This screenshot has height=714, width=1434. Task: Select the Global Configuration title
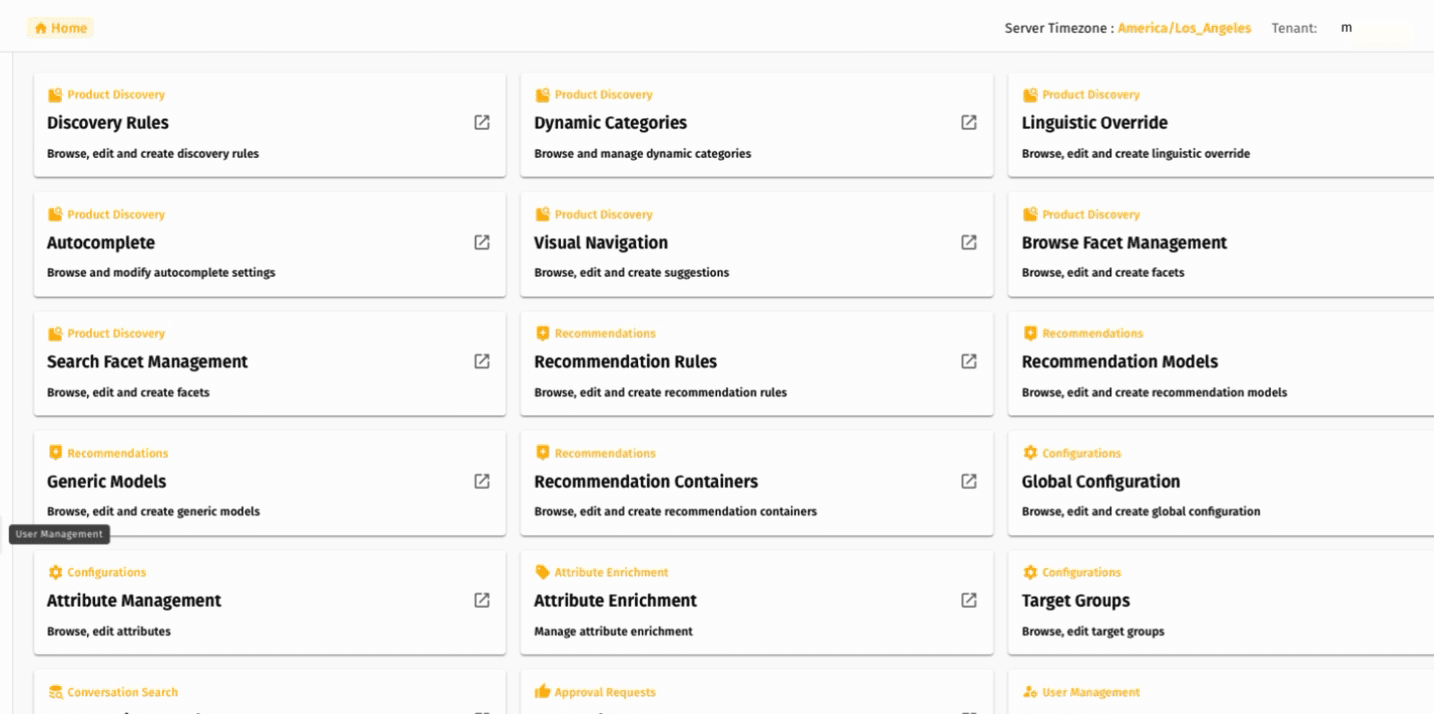1101,482
